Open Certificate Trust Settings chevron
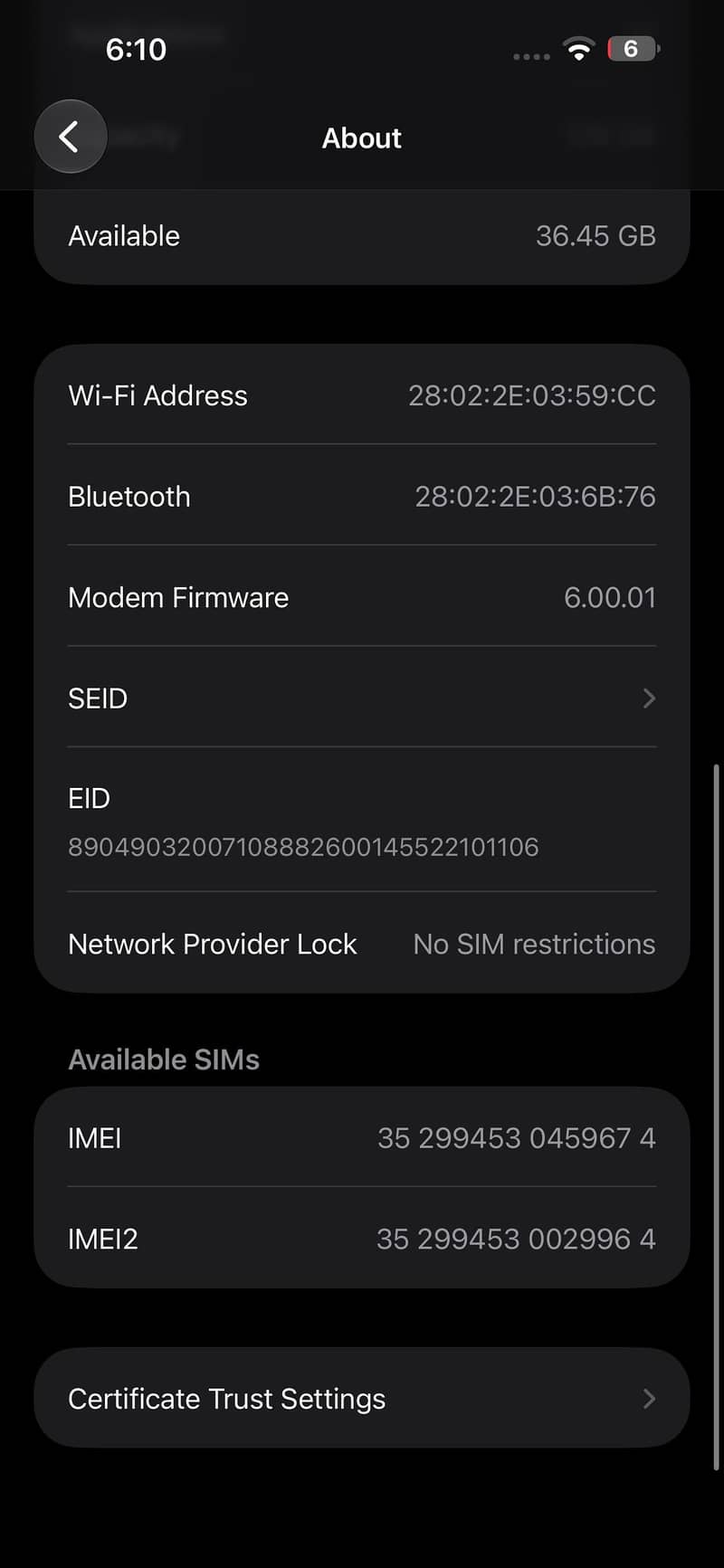This screenshot has width=724, height=1568. 649,1399
